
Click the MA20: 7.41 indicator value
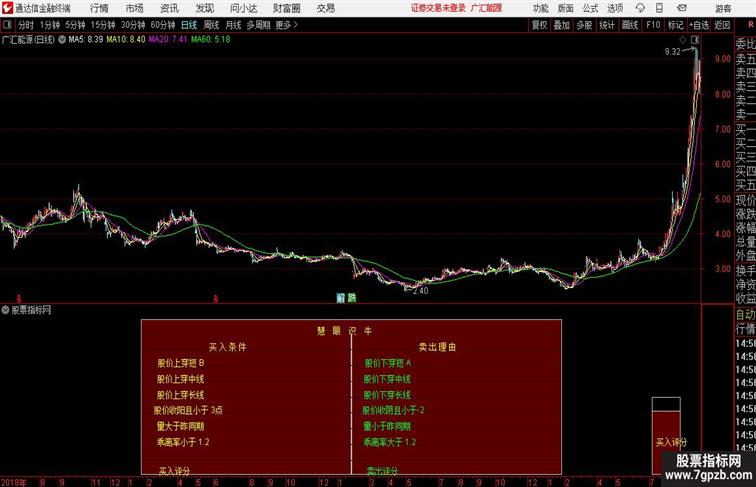(x=168, y=40)
